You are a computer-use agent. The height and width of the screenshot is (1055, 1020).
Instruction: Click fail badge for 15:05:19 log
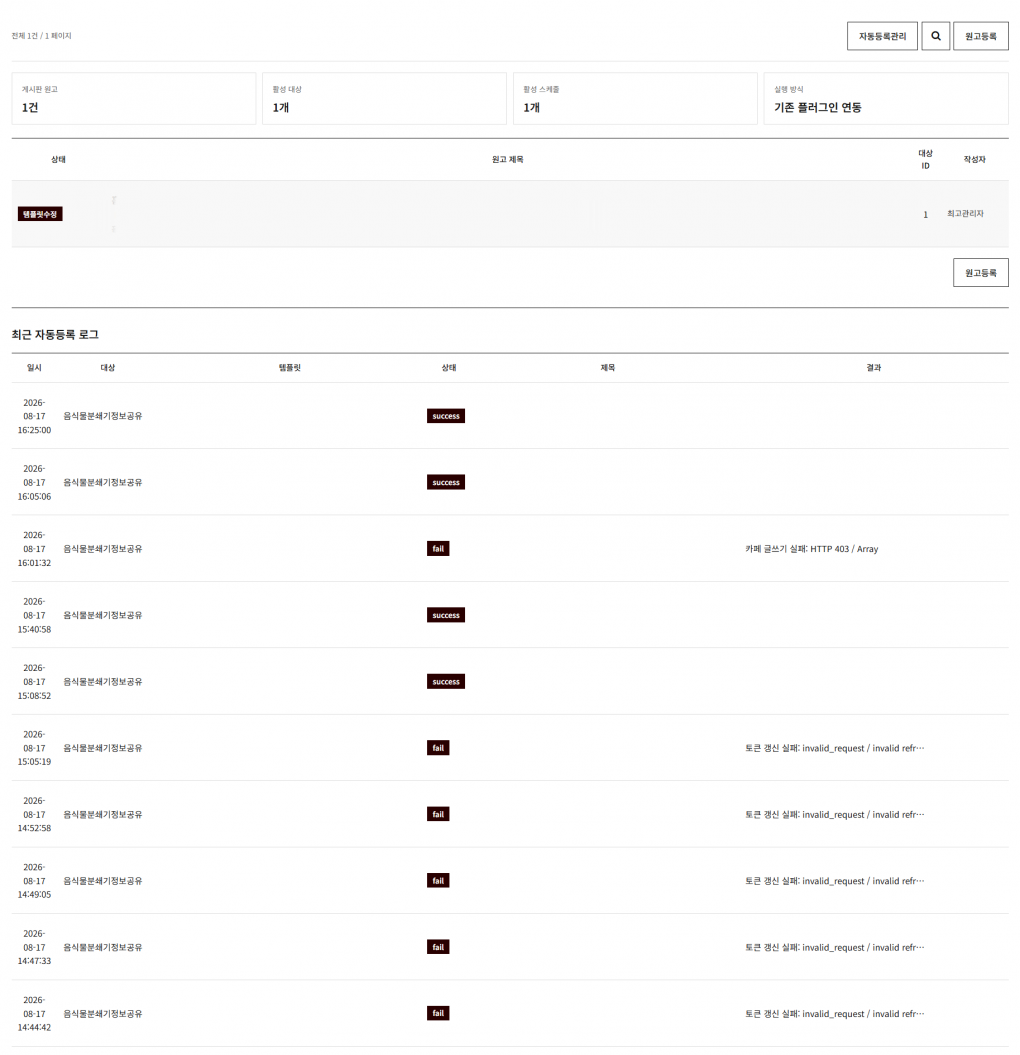click(x=438, y=748)
